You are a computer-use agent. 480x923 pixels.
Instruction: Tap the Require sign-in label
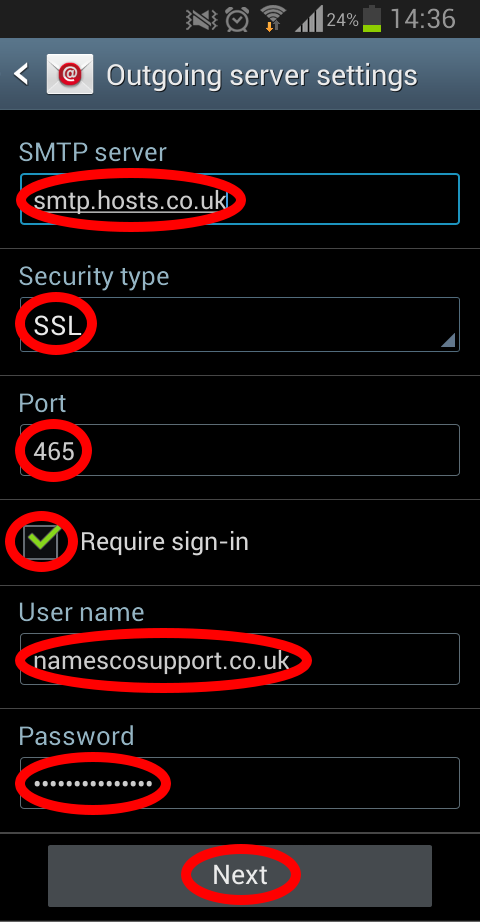click(164, 542)
